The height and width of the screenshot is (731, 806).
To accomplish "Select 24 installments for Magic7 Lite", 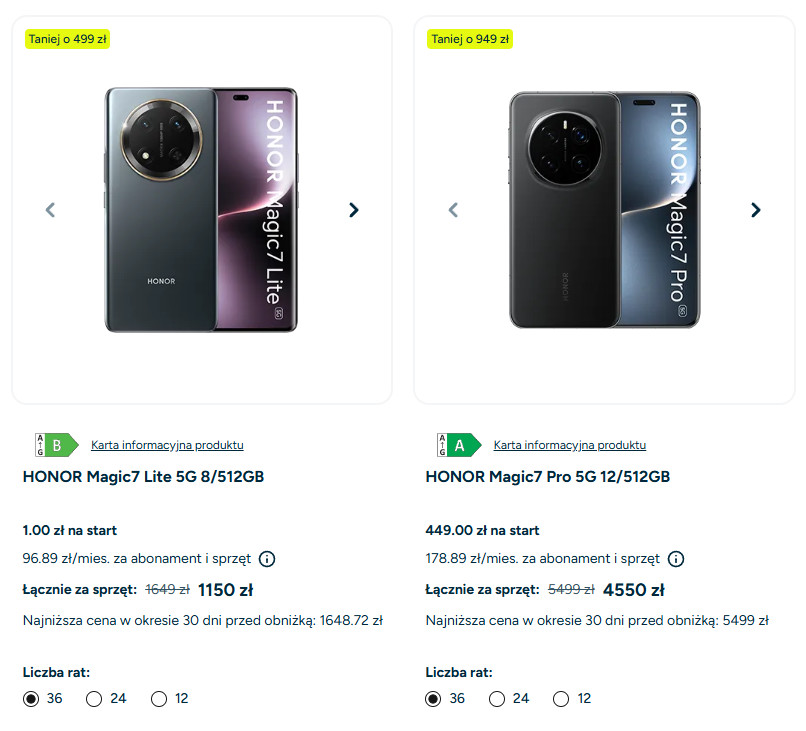I will pos(95,699).
